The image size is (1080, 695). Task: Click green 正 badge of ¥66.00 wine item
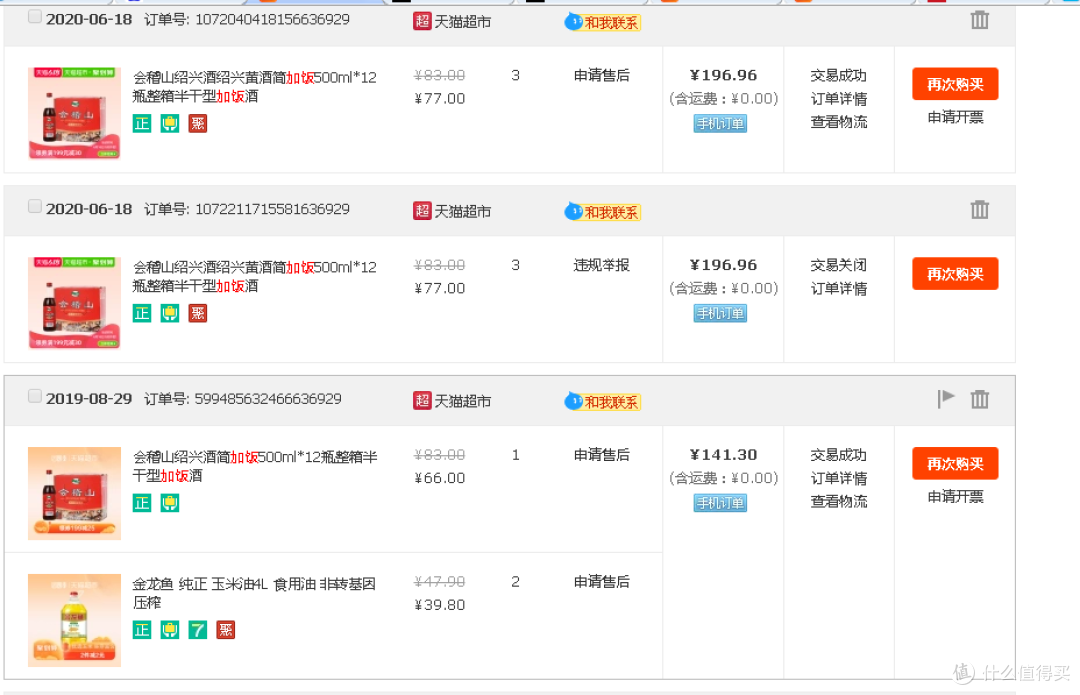click(x=142, y=503)
